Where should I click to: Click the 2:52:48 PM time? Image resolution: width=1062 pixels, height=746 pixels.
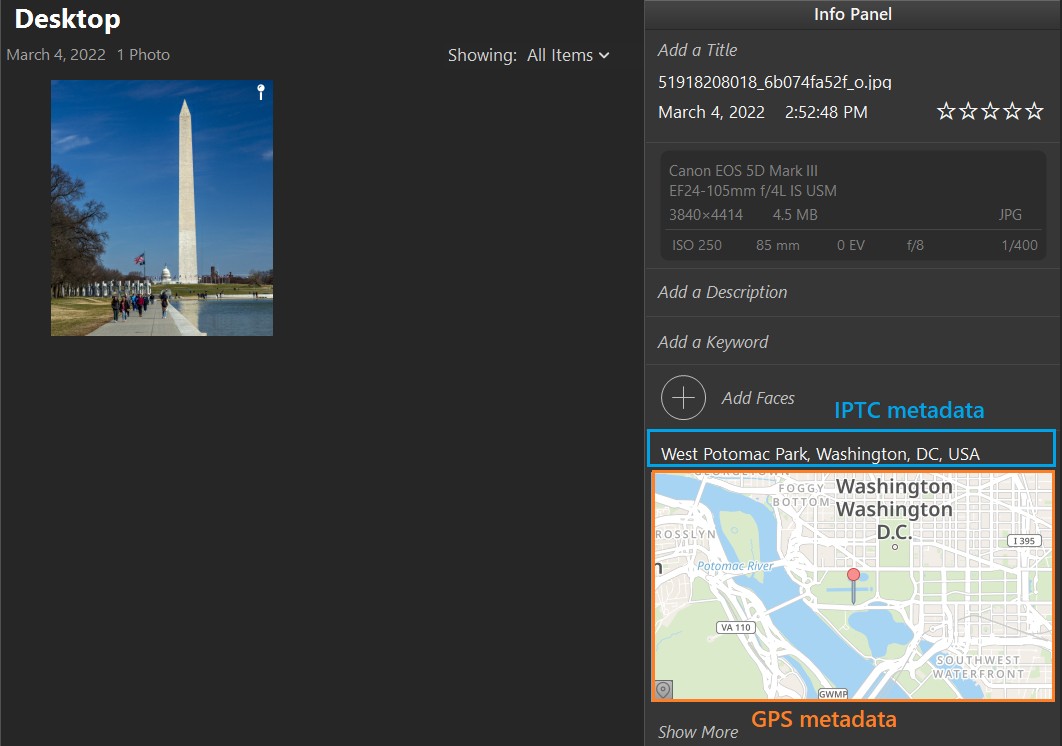826,112
